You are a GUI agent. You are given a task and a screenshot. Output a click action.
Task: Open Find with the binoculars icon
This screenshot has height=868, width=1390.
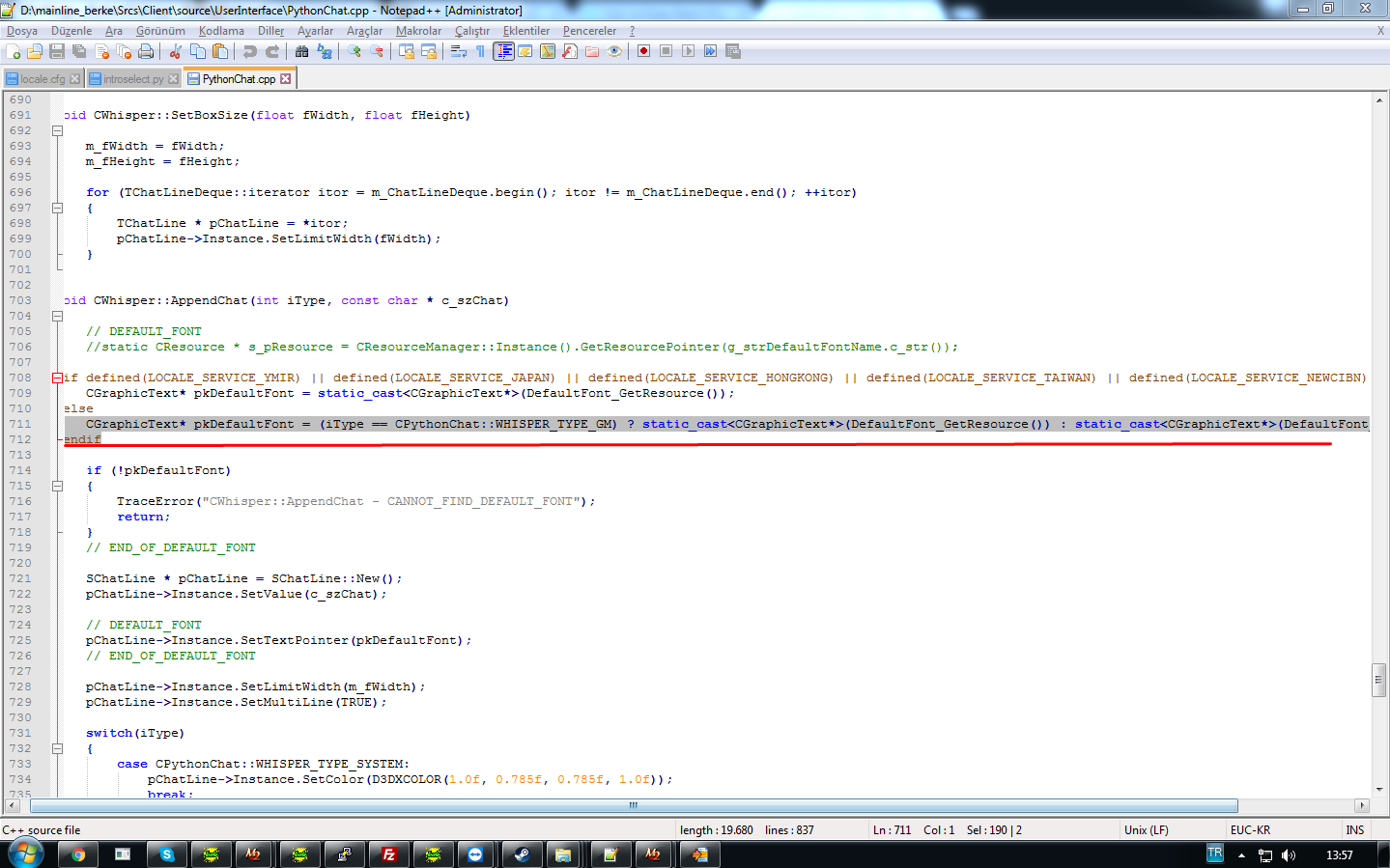click(302, 51)
